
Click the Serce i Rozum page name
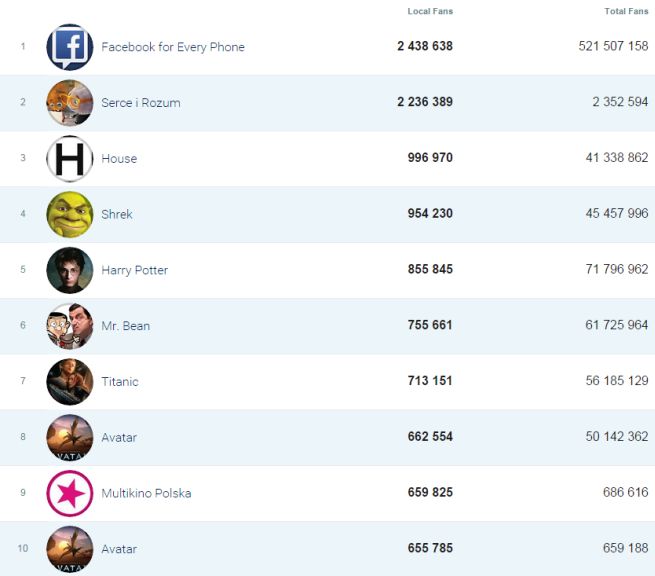pyautogui.click(x=141, y=103)
